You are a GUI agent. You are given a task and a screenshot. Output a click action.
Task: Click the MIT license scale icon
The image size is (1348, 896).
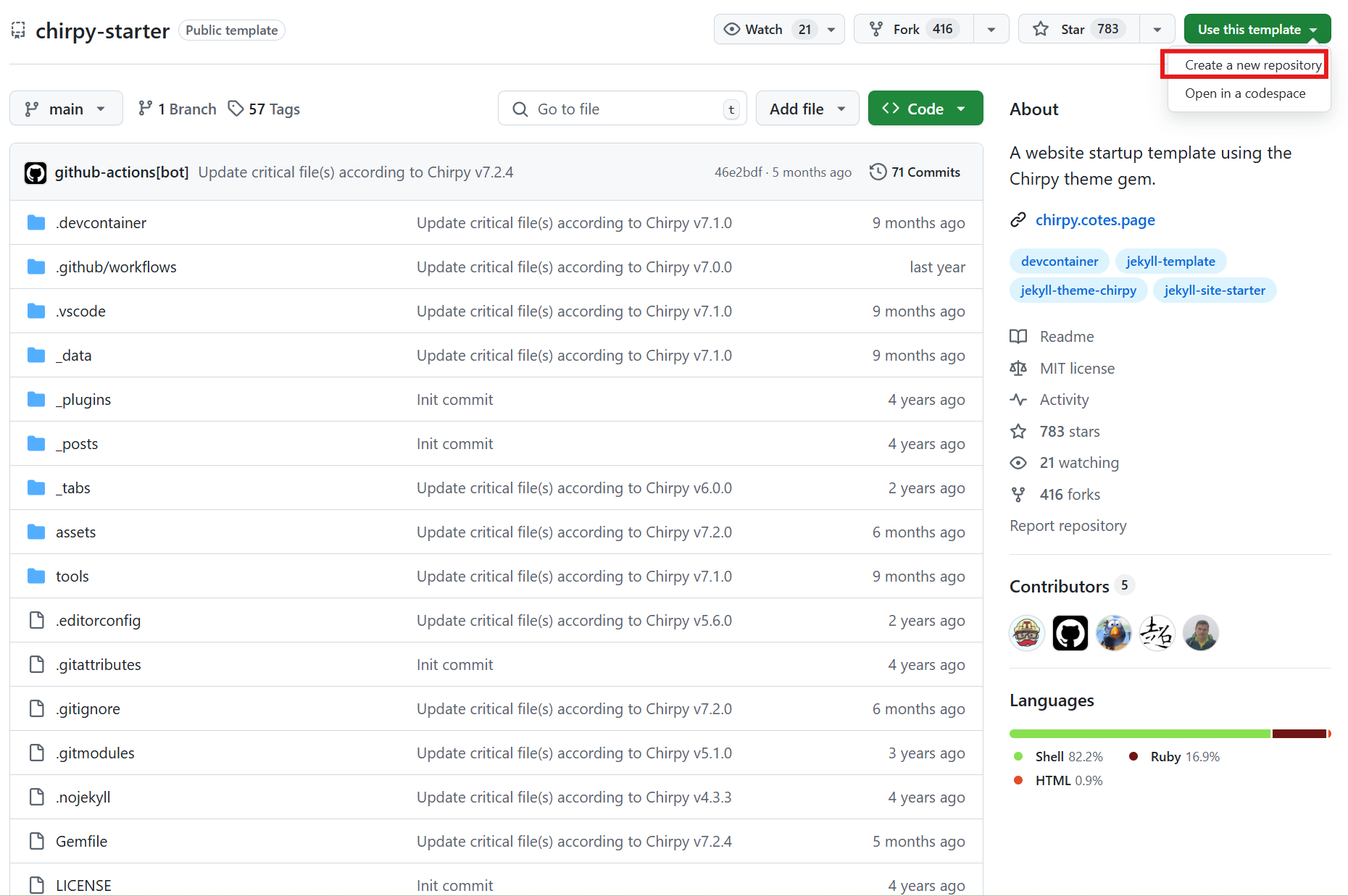[1018, 369]
